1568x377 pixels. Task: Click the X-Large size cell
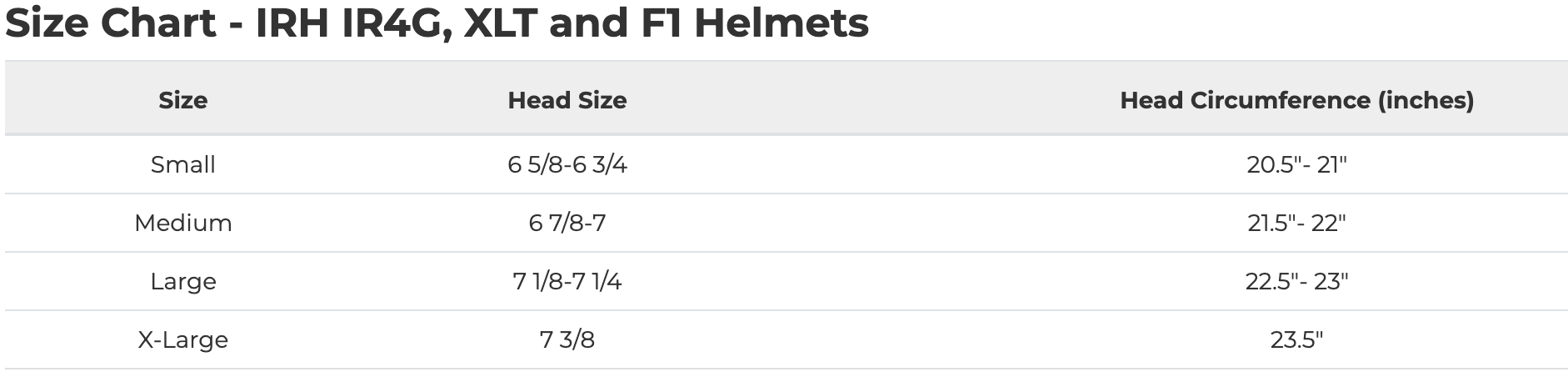click(182, 340)
